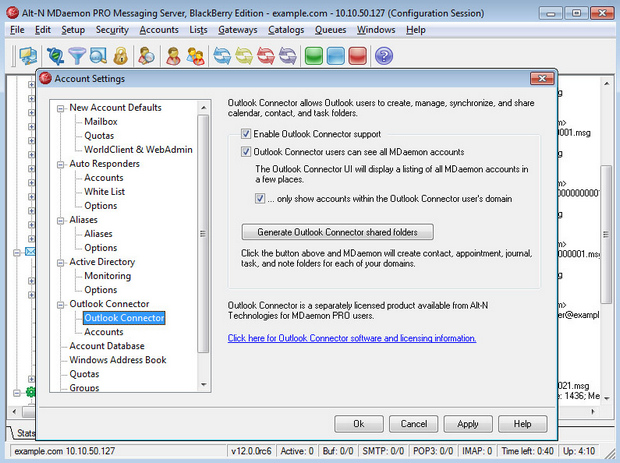Collapse the Aliases parent tree node
The height and width of the screenshot is (463, 620).
point(60,220)
